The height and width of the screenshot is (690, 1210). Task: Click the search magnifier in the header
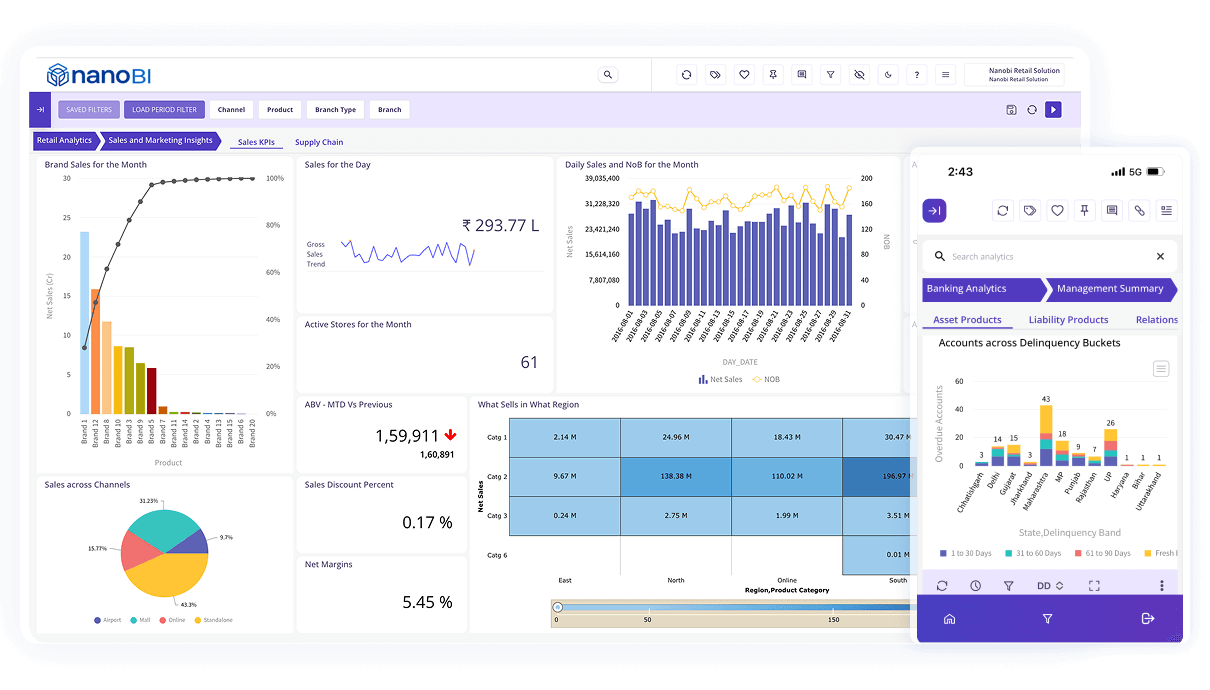(x=608, y=75)
